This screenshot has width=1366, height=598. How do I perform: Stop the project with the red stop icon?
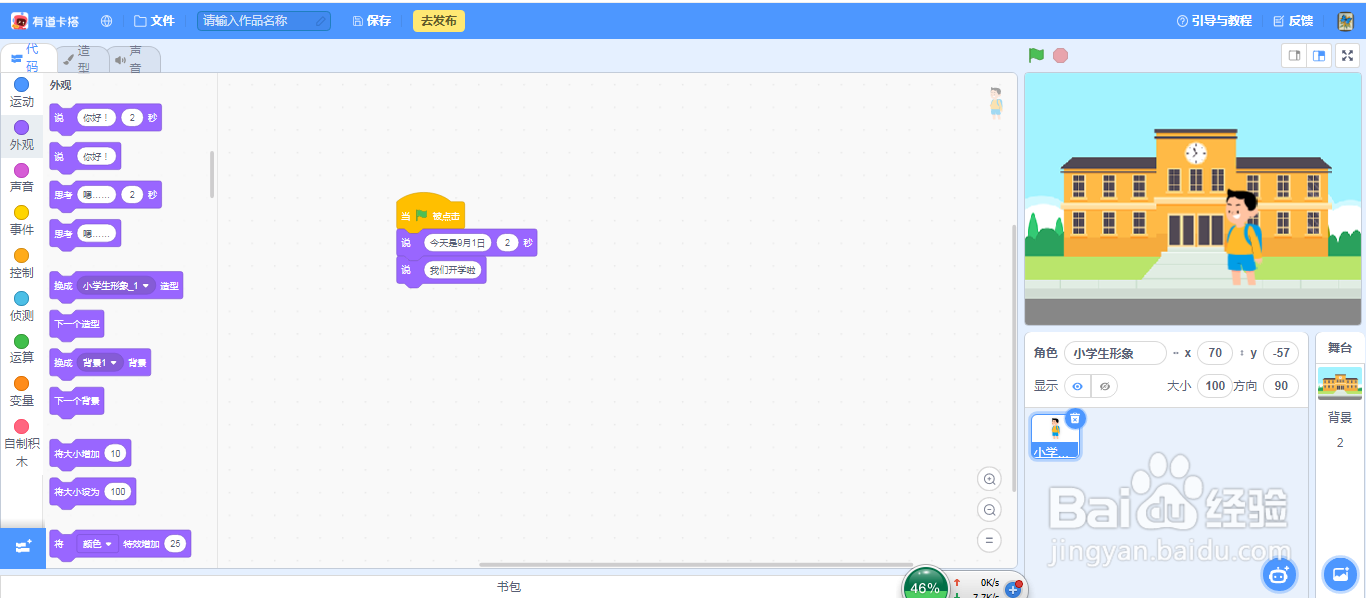click(x=1059, y=56)
